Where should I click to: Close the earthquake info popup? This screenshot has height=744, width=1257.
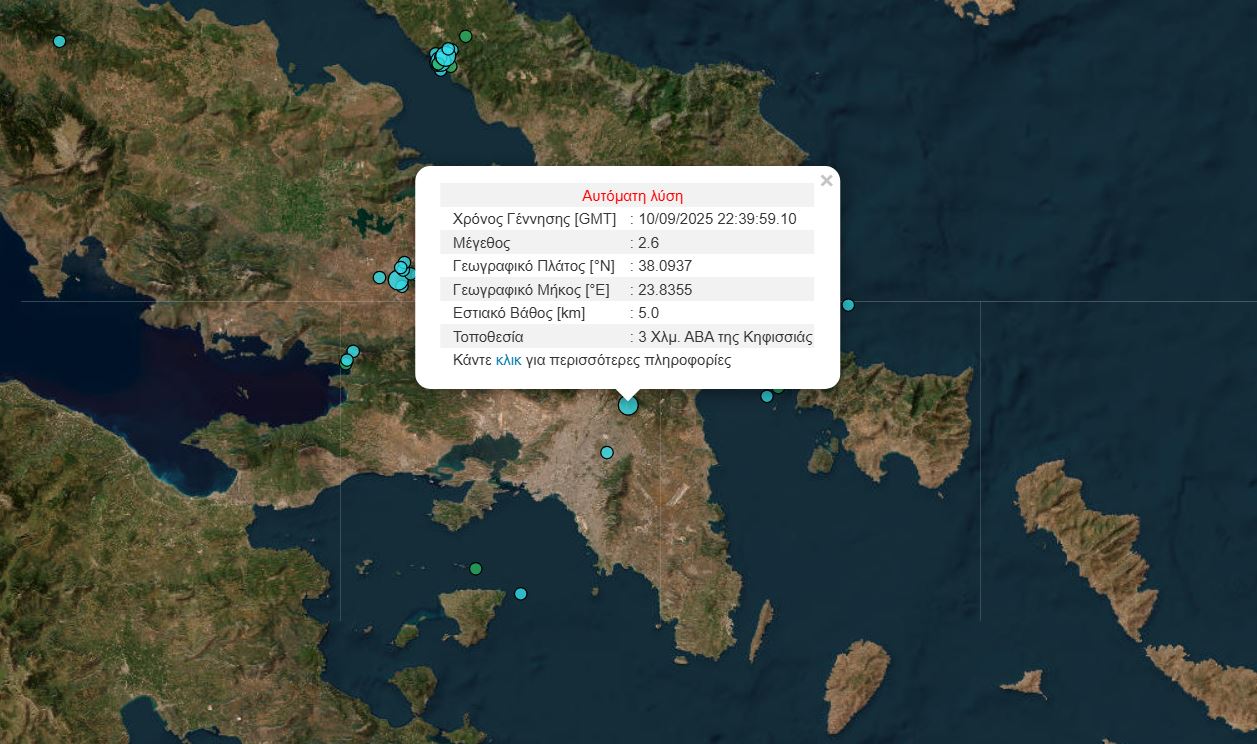(x=826, y=181)
